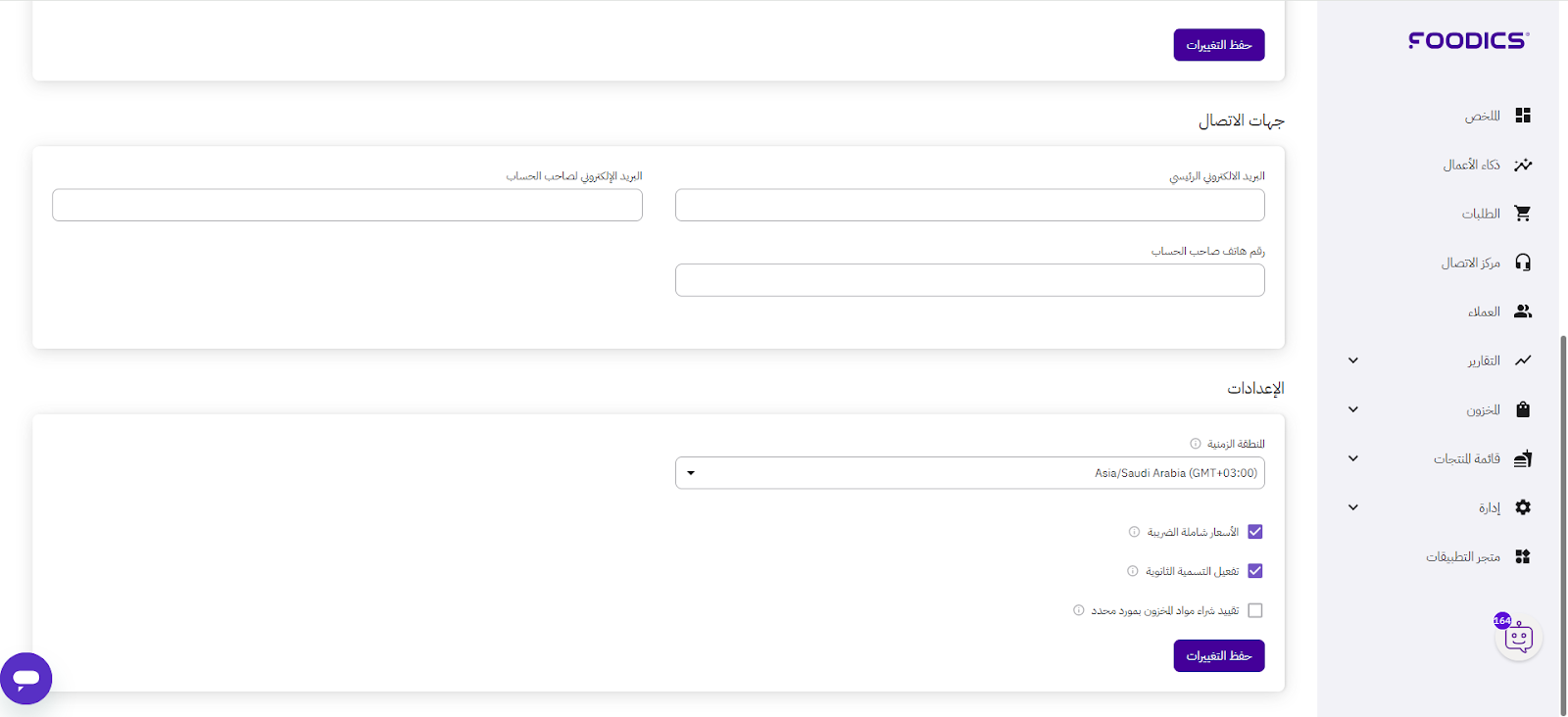
Task: Click the bottom save changes button
Action: (x=1218, y=655)
